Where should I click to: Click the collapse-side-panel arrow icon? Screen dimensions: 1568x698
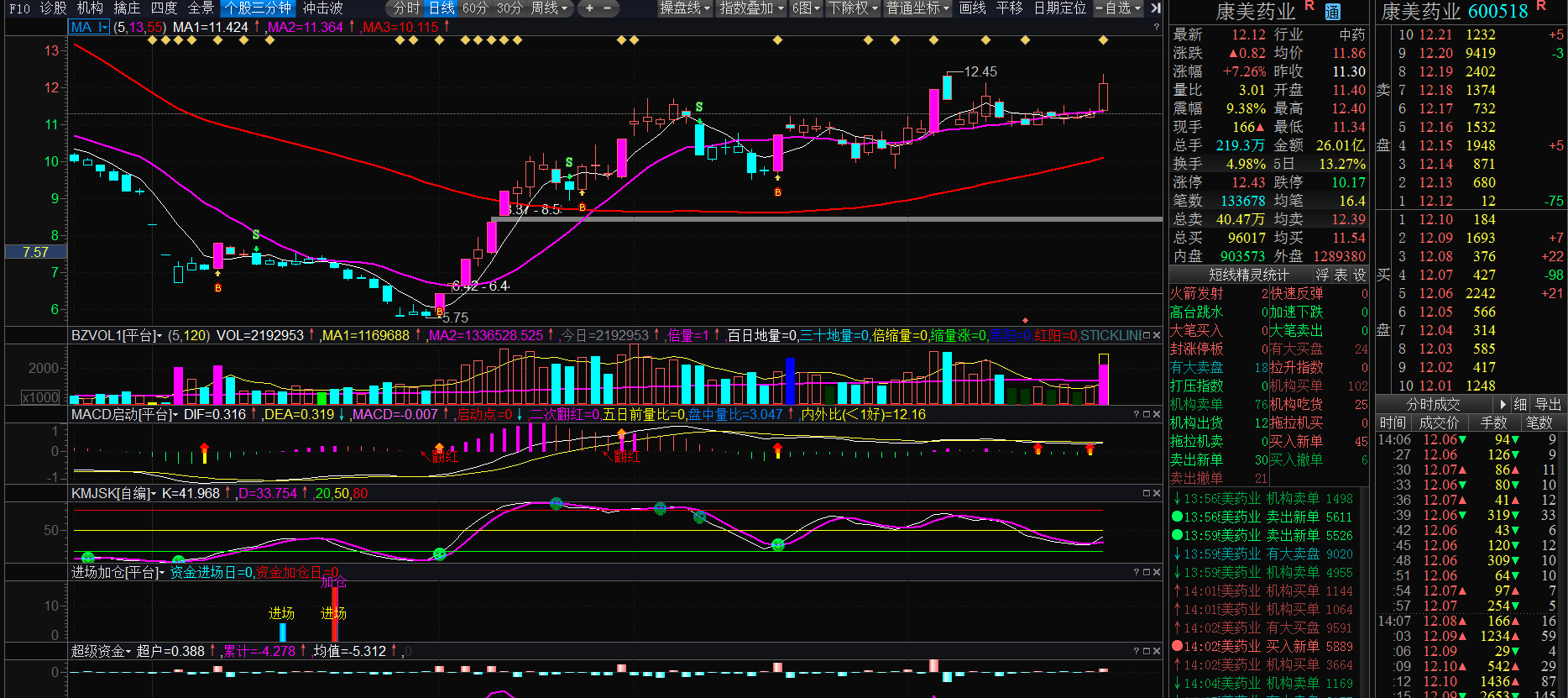tap(1156, 8)
